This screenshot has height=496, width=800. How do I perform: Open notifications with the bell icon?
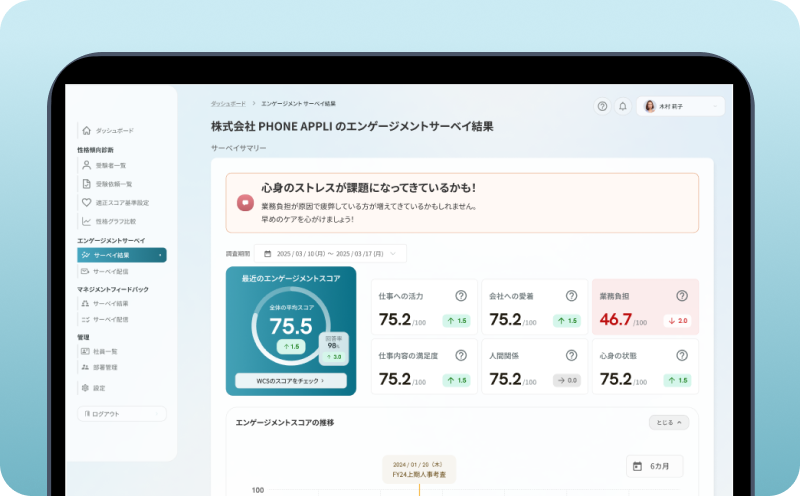pyautogui.click(x=622, y=106)
